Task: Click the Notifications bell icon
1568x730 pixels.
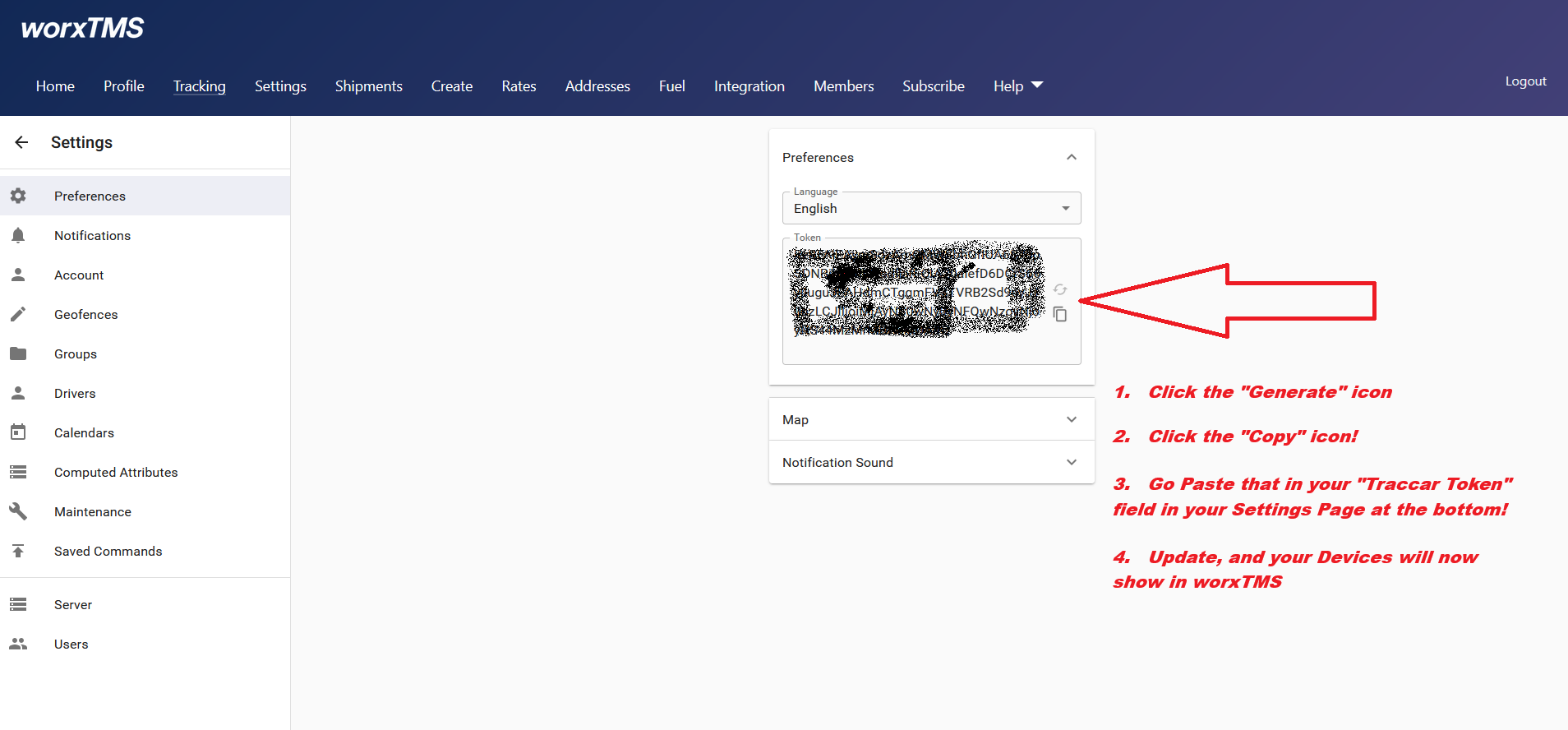Action: [x=18, y=235]
